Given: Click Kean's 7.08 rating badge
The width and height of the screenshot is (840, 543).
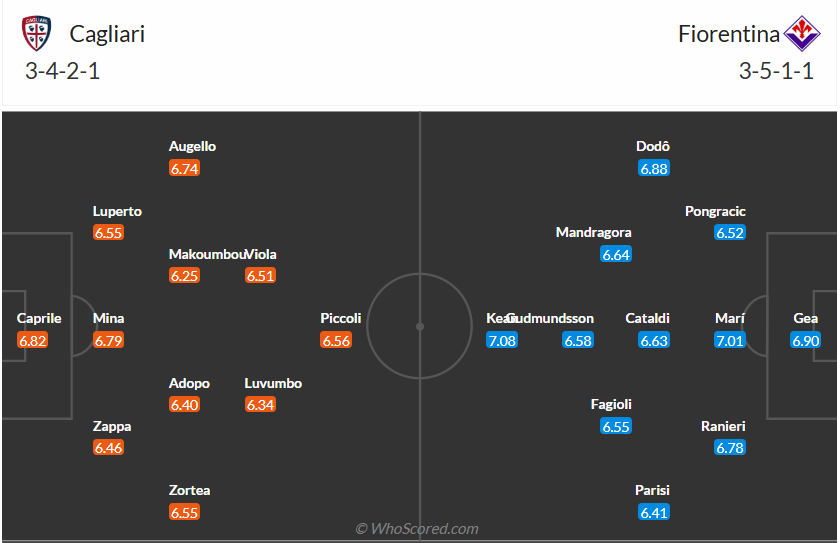Looking at the screenshot, I should [x=501, y=341].
